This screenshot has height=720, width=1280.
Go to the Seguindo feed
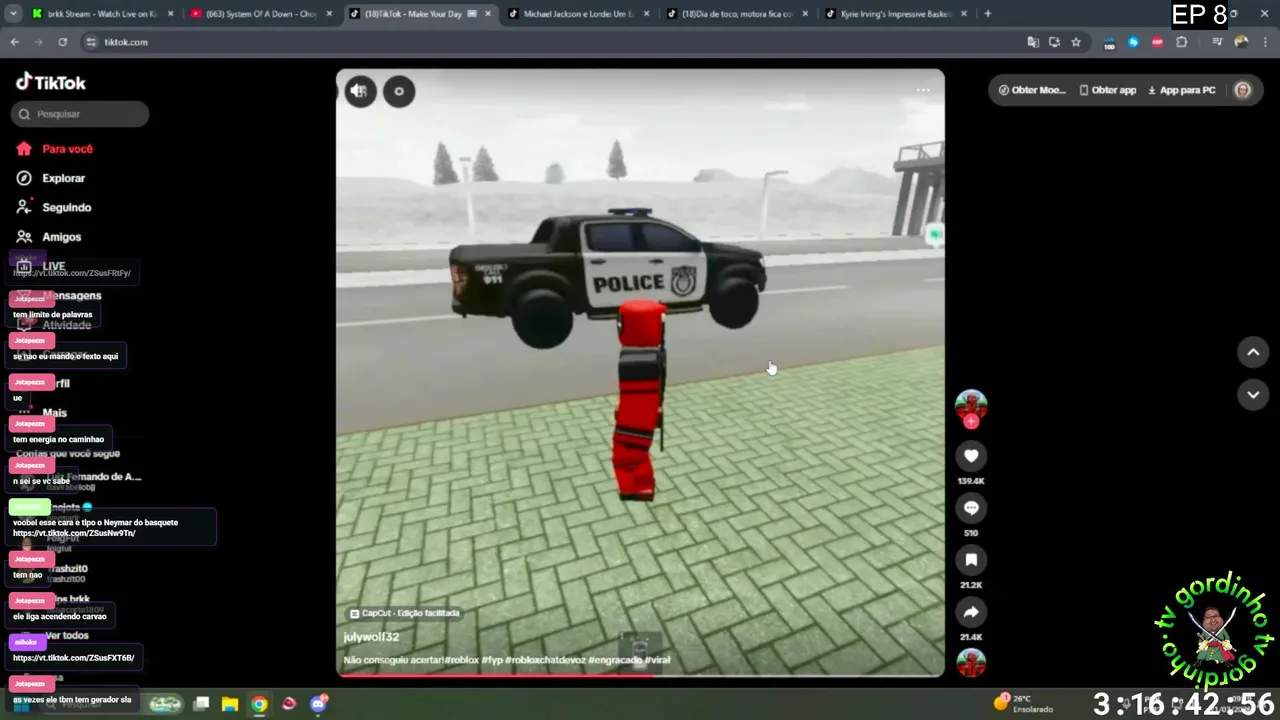[54, 207]
